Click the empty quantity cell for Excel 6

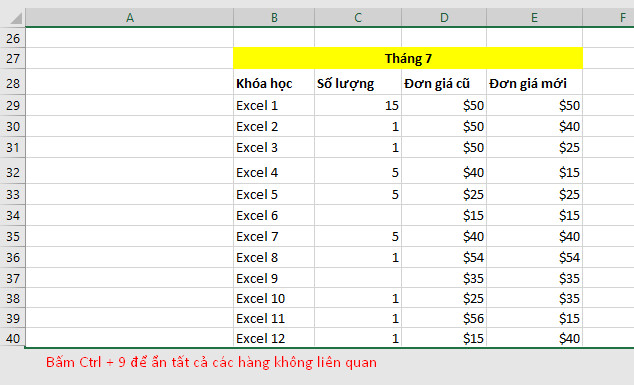pos(358,215)
